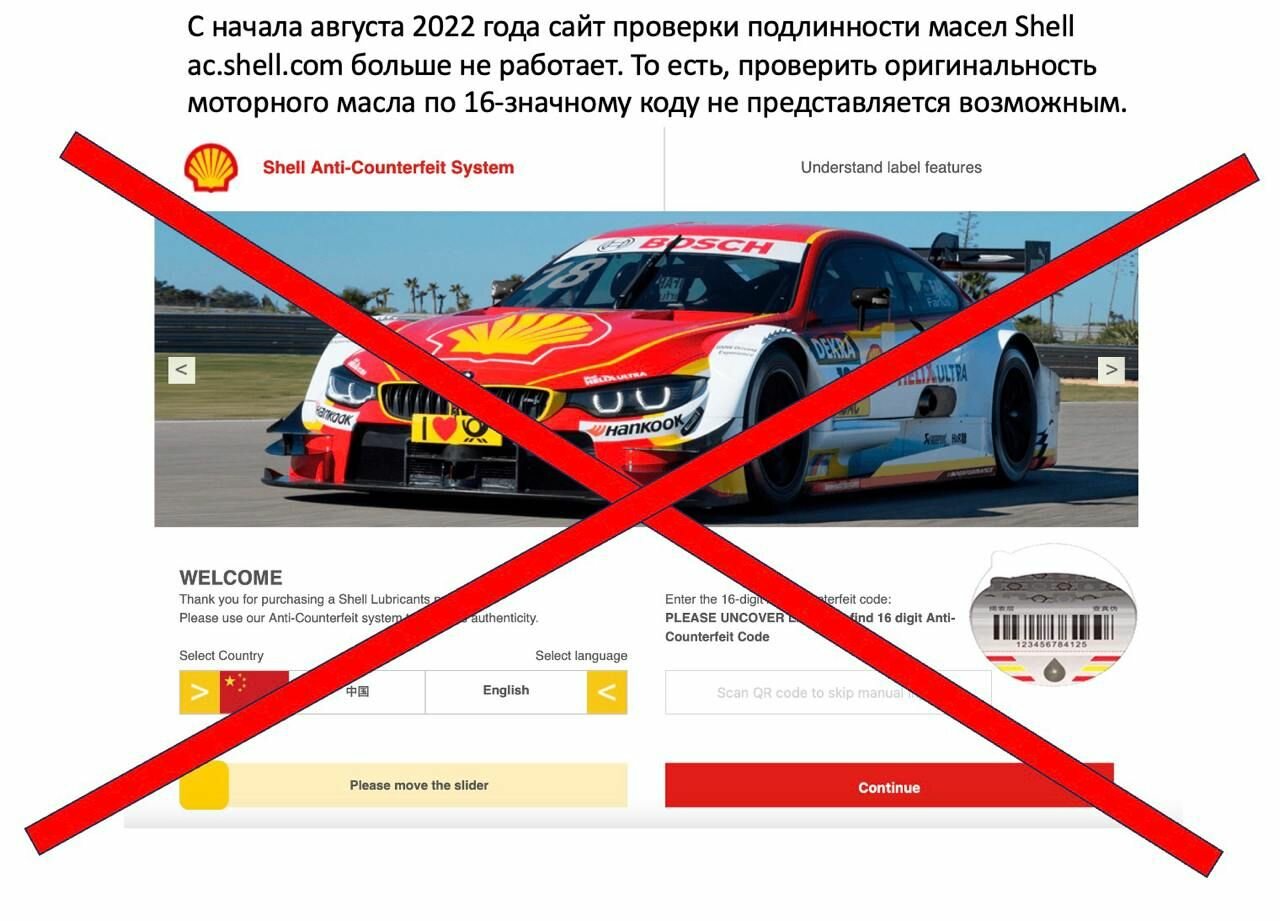Select the English language field

[x=506, y=692]
